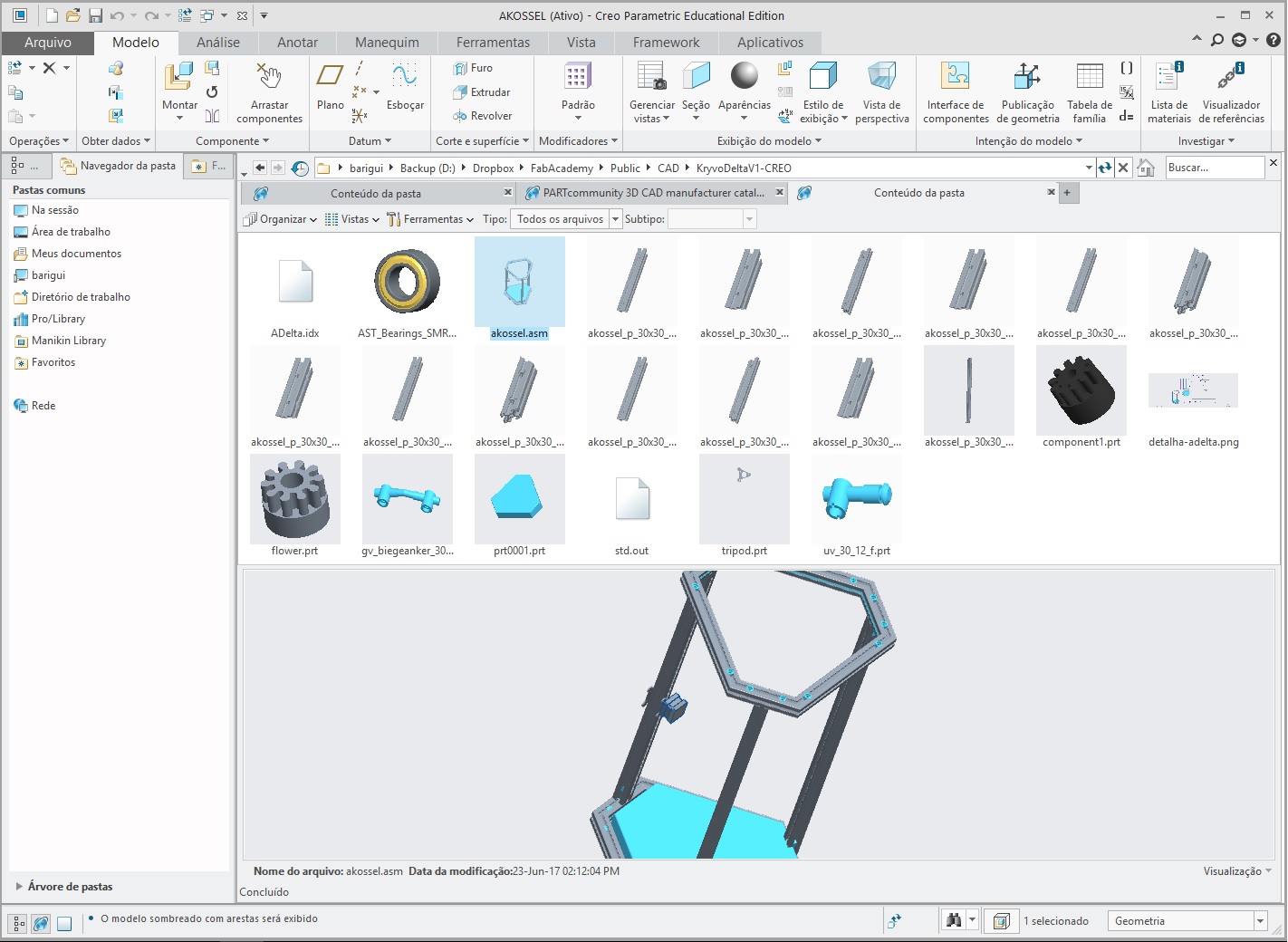The height and width of the screenshot is (942, 1288).
Task: Select the AST_Bearings_SMR bearing thumbnail
Action: pos(408,281)
